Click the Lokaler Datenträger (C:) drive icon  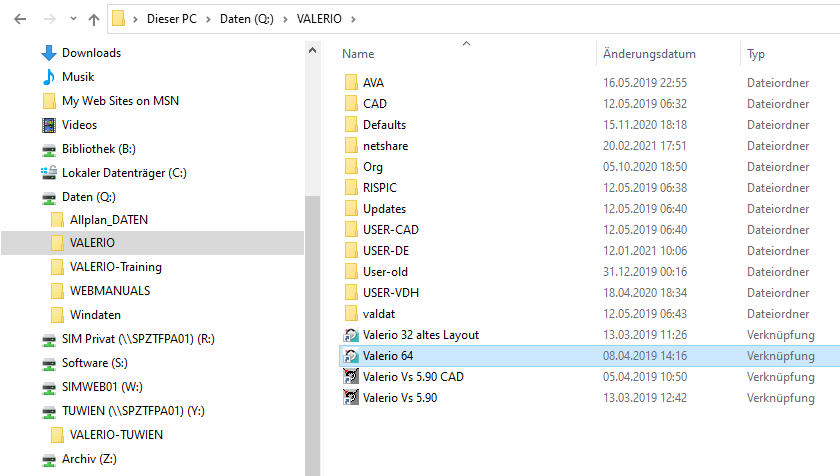[x=49, y=173]
